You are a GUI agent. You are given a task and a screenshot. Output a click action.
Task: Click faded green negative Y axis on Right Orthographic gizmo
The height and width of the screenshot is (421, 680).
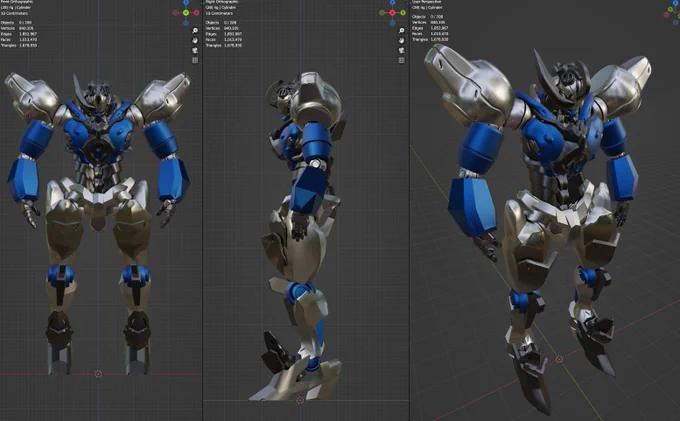point(382,13)
